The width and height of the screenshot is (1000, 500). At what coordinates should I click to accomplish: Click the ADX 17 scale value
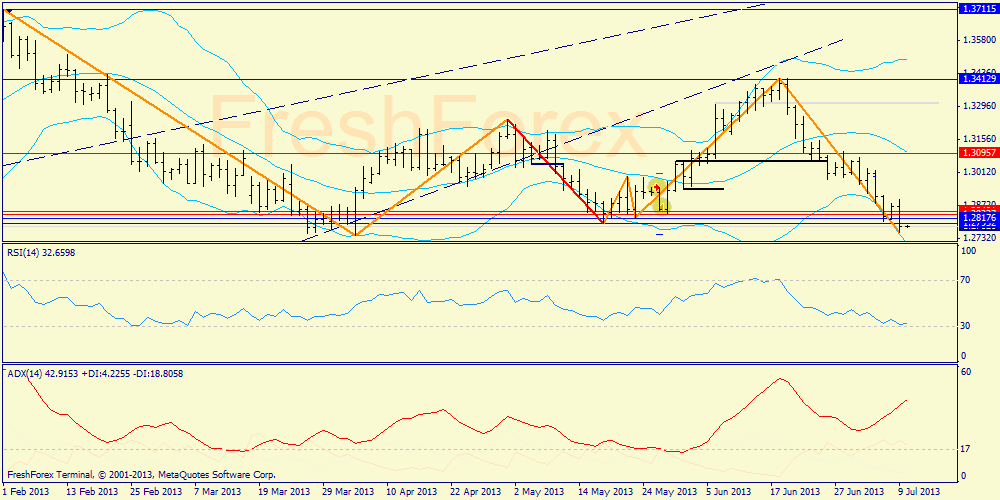(966, 449)
